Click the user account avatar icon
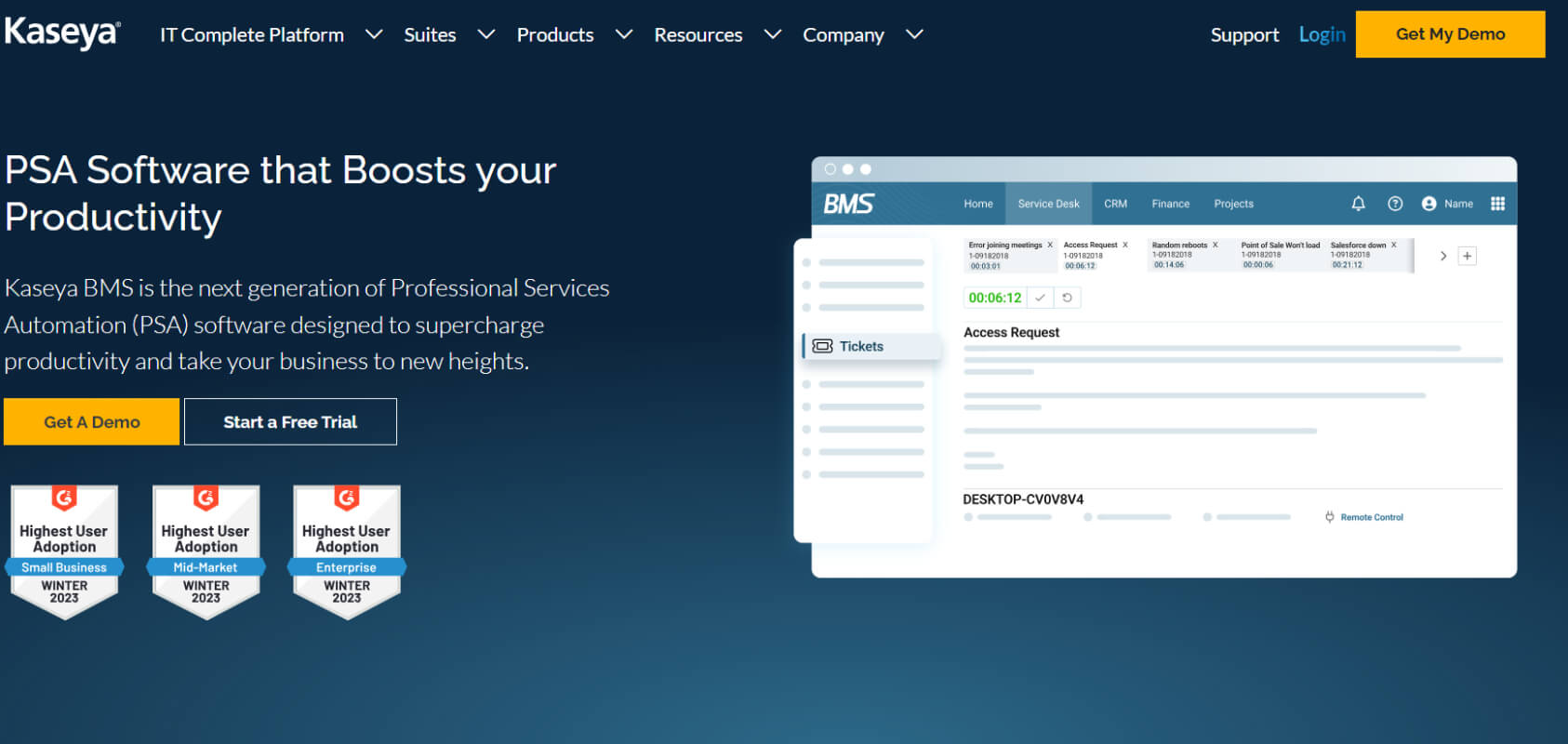This screenshot has width=1568, height=744. tap(1428, 204)
